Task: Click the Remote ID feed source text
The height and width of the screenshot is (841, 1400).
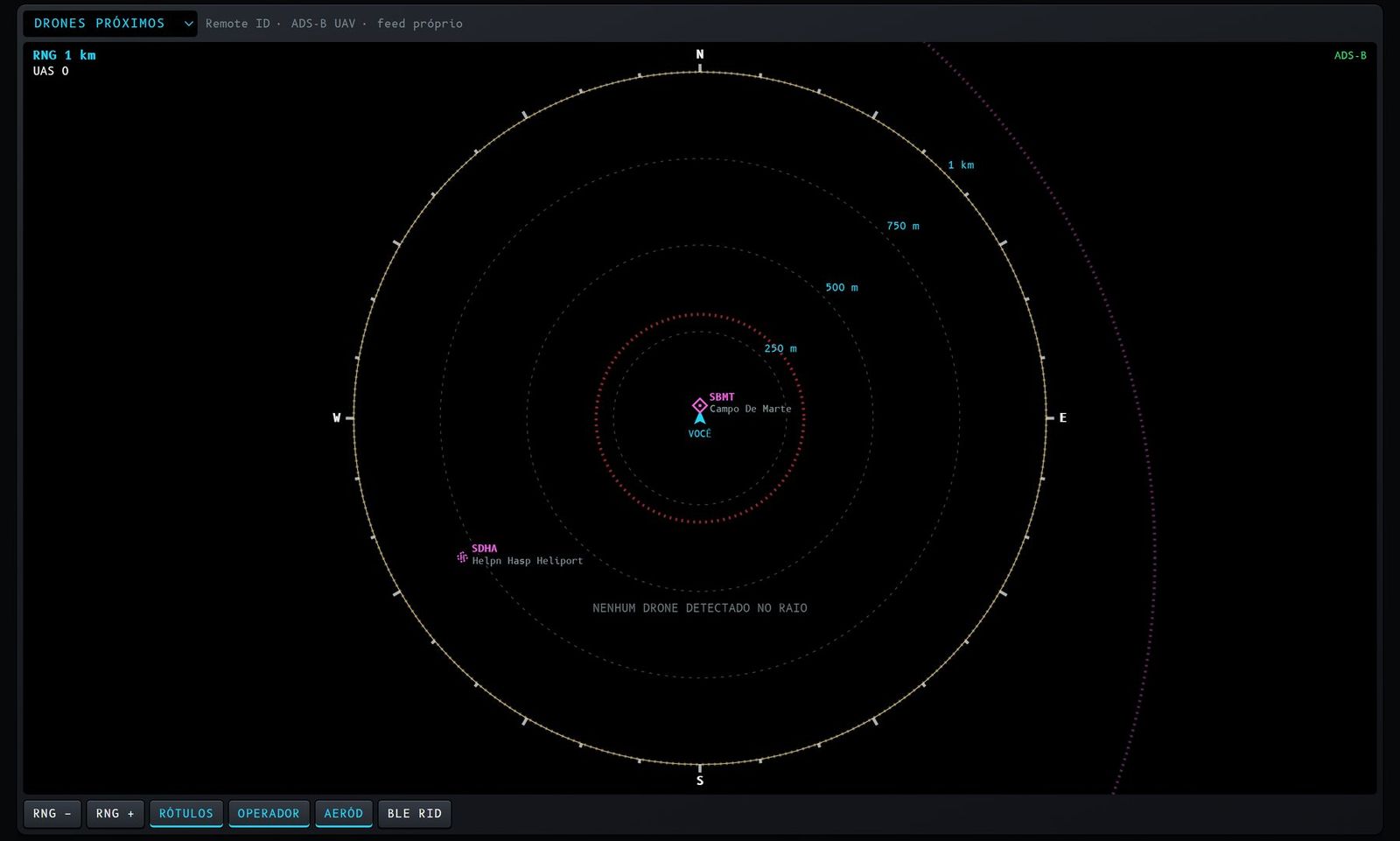Action: 238,24
